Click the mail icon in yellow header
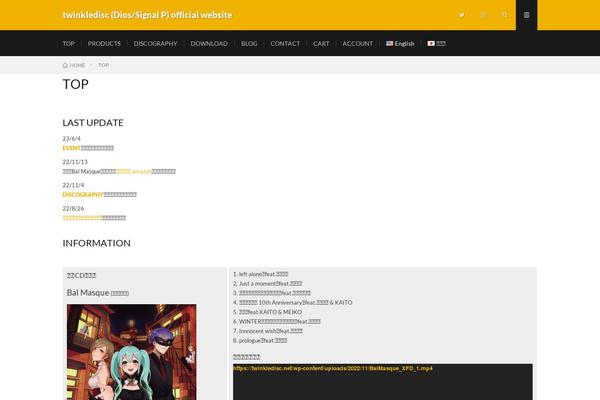 (483, 15)
